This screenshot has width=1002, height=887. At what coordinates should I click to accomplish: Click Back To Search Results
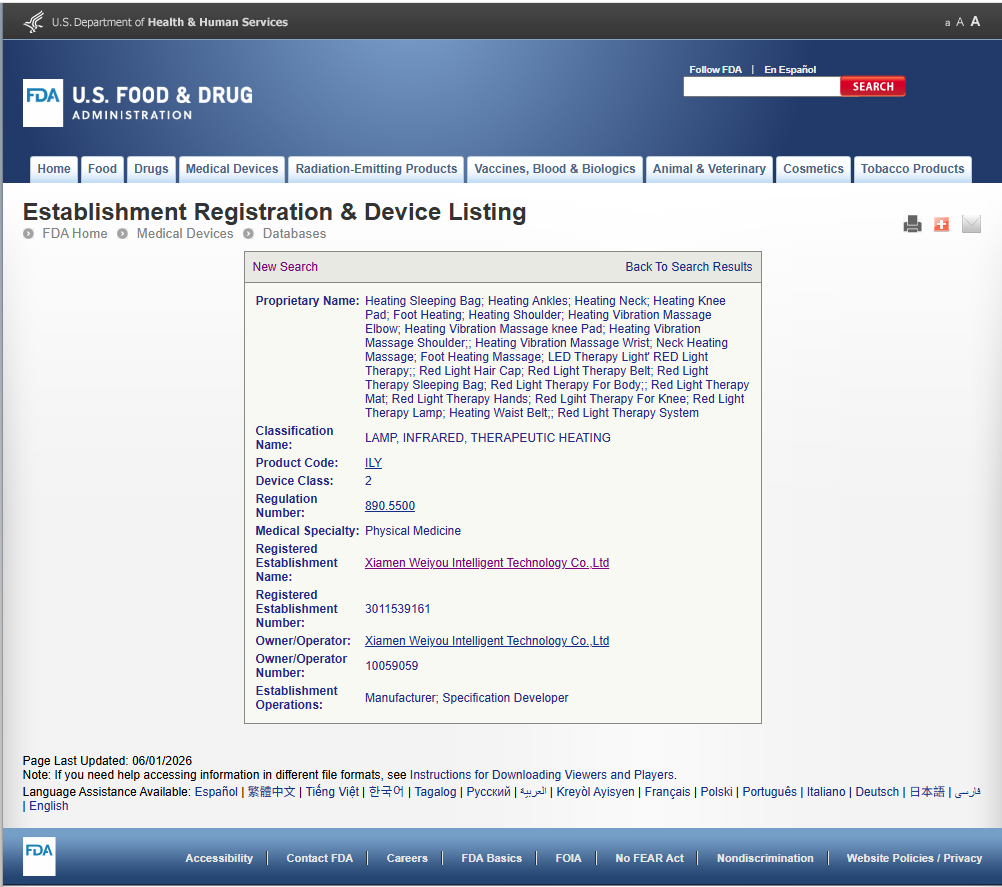[688, 266]
